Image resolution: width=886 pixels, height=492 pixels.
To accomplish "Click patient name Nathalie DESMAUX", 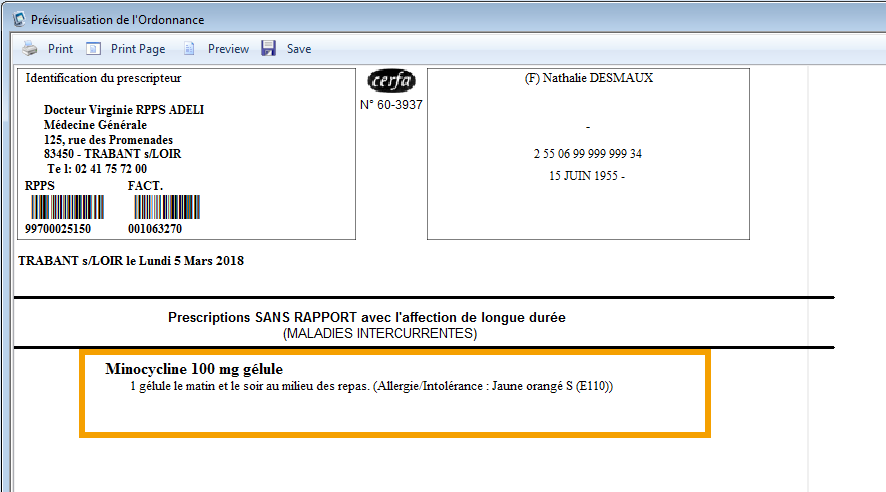I will [588, 78].
